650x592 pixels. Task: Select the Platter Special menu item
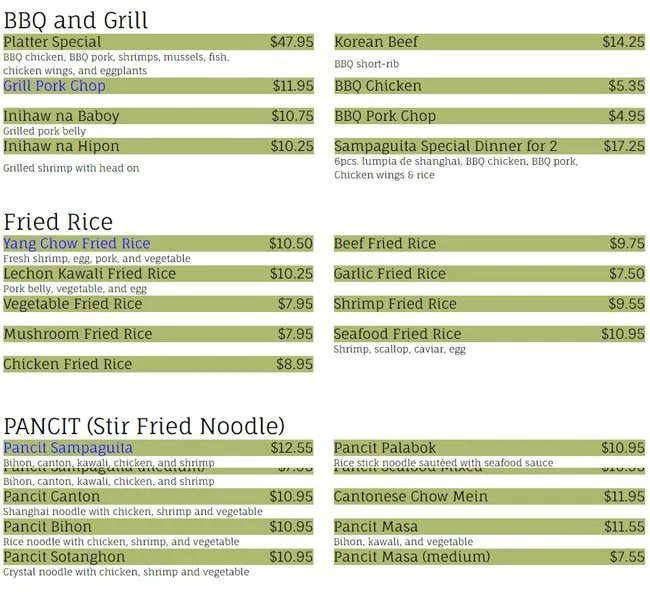pyautogui.click(x=52, y=42)
